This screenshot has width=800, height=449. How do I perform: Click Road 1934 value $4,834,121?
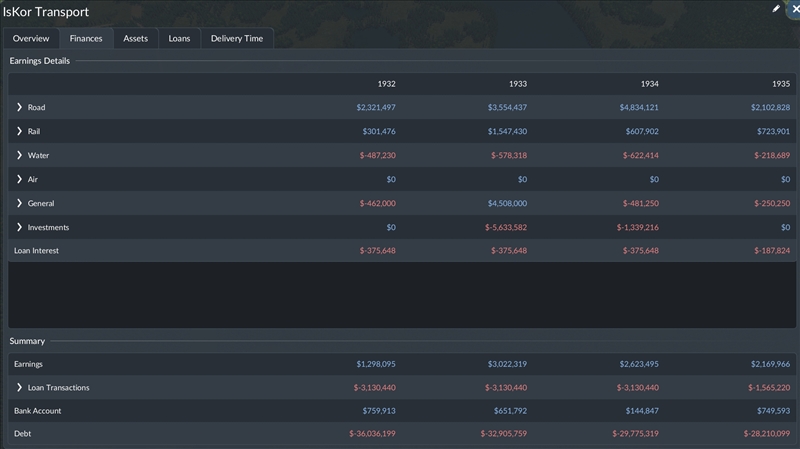click(639, 107)
